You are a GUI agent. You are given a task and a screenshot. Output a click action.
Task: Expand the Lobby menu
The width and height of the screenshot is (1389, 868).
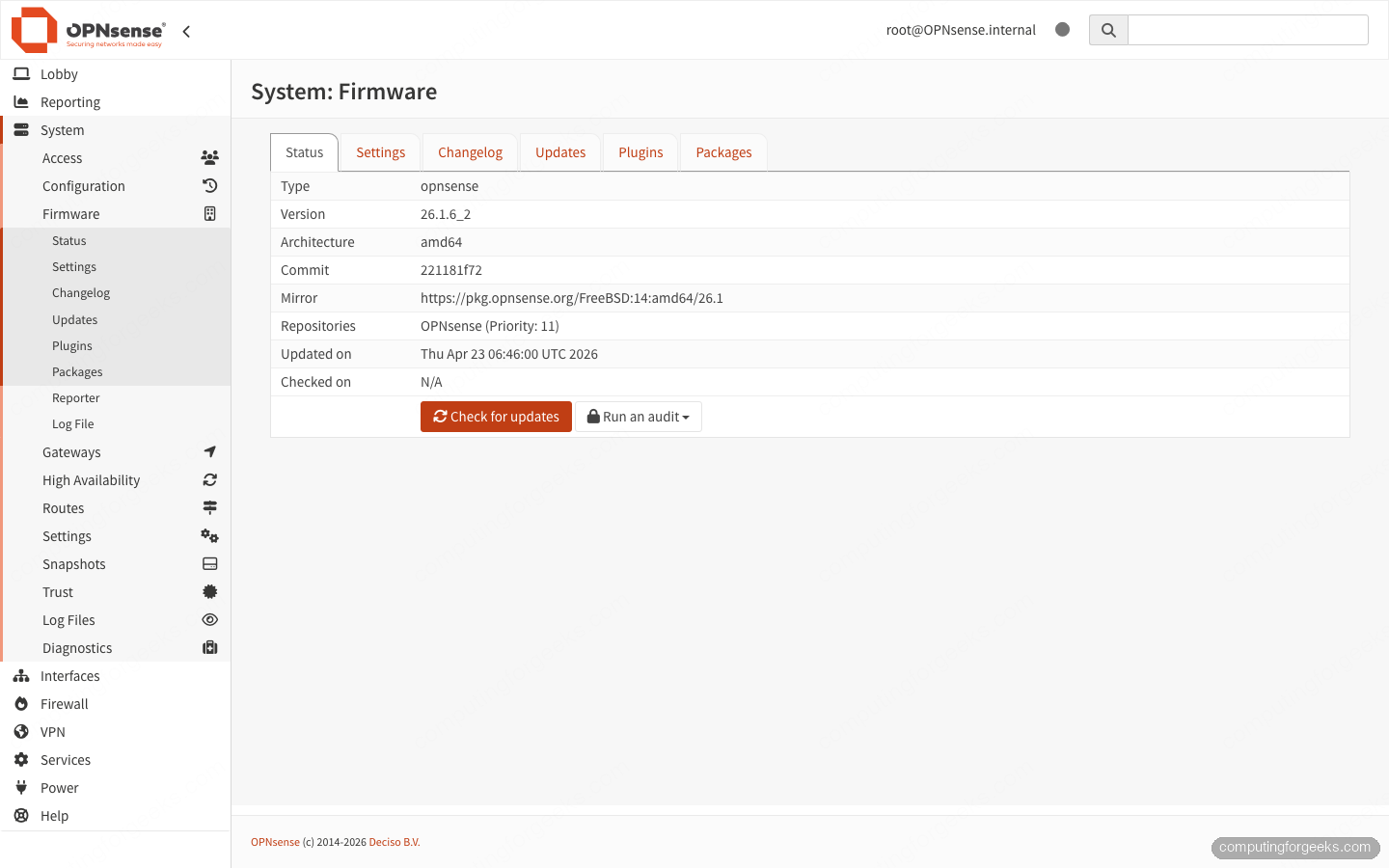click(x=116, y=74)
